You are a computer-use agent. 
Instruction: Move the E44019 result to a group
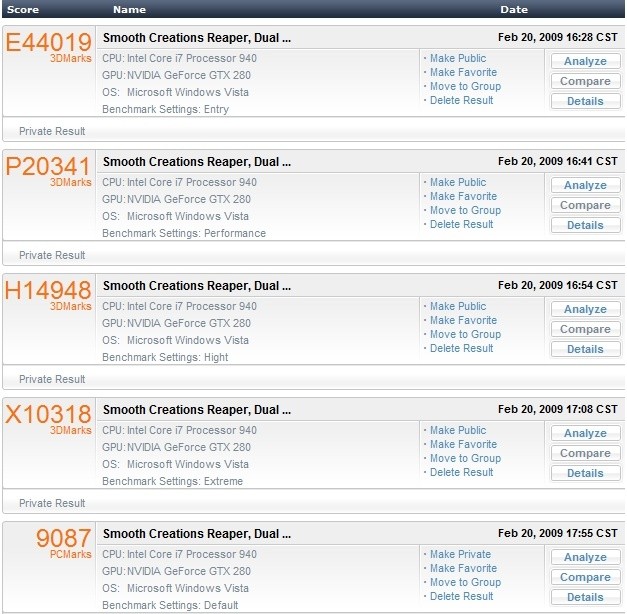coord(465,86)
